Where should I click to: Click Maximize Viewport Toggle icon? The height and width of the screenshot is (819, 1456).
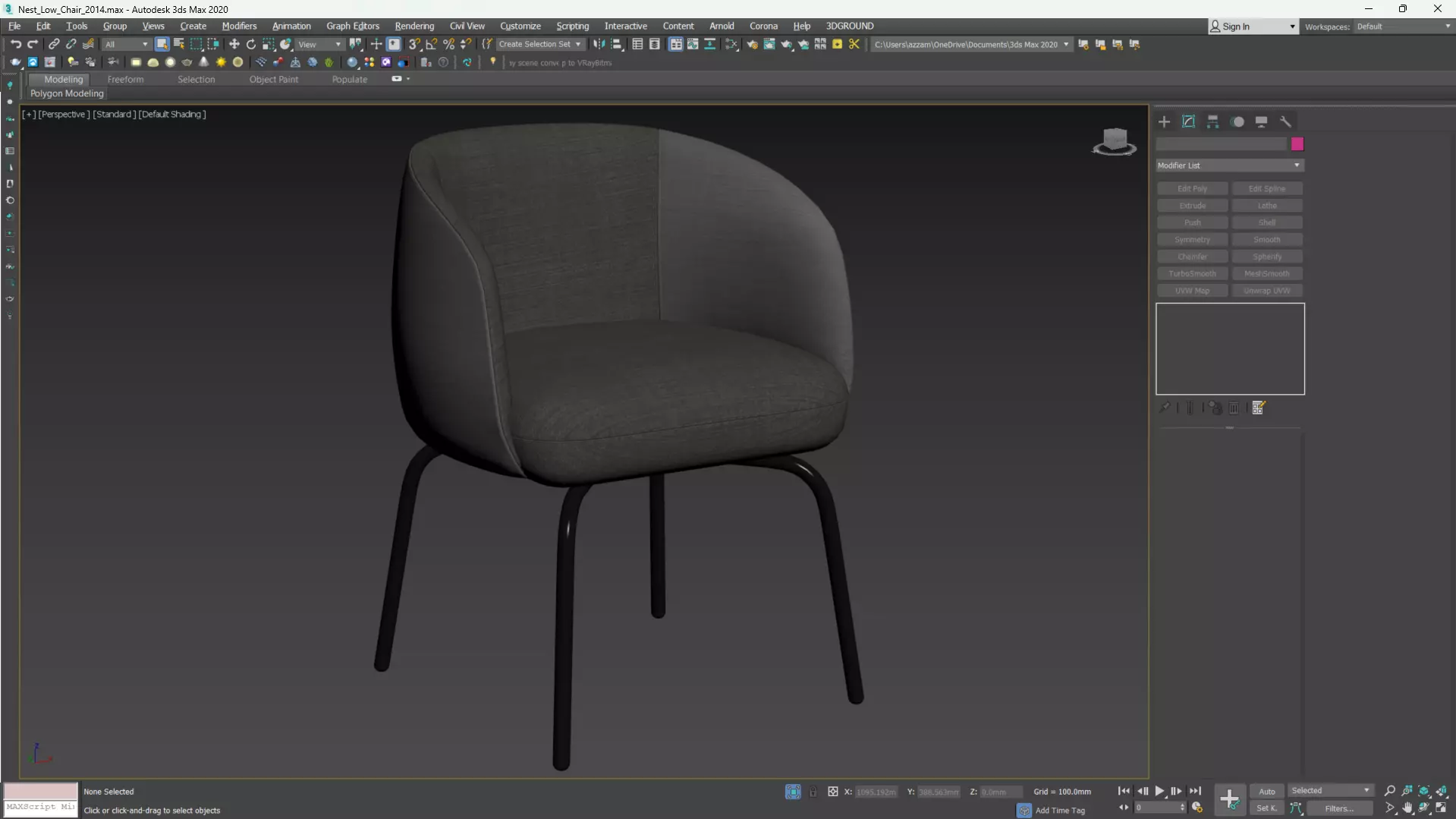click(x=1442, y=808)
